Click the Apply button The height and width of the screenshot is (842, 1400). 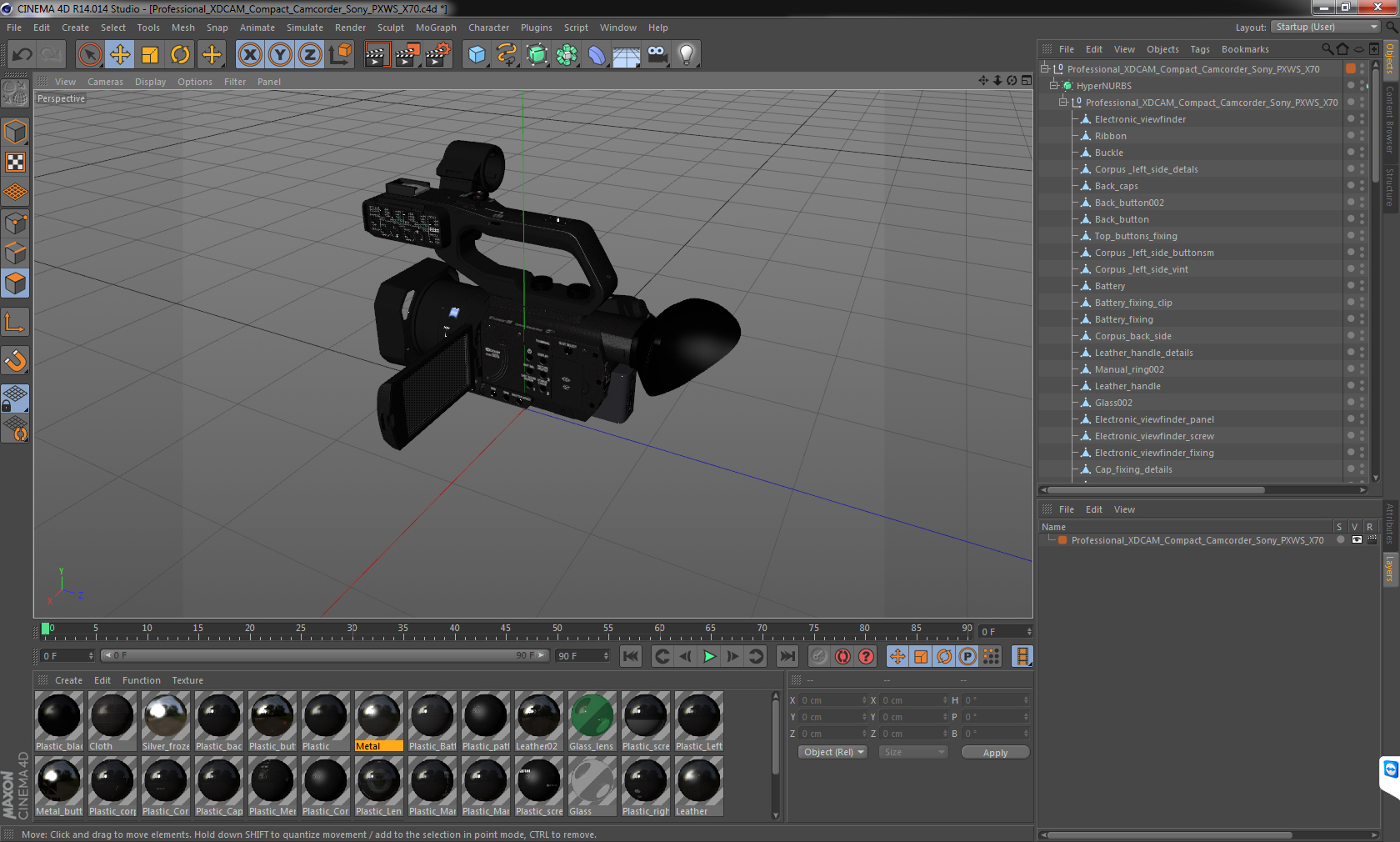pyautogui.click(x=995, y=752)
